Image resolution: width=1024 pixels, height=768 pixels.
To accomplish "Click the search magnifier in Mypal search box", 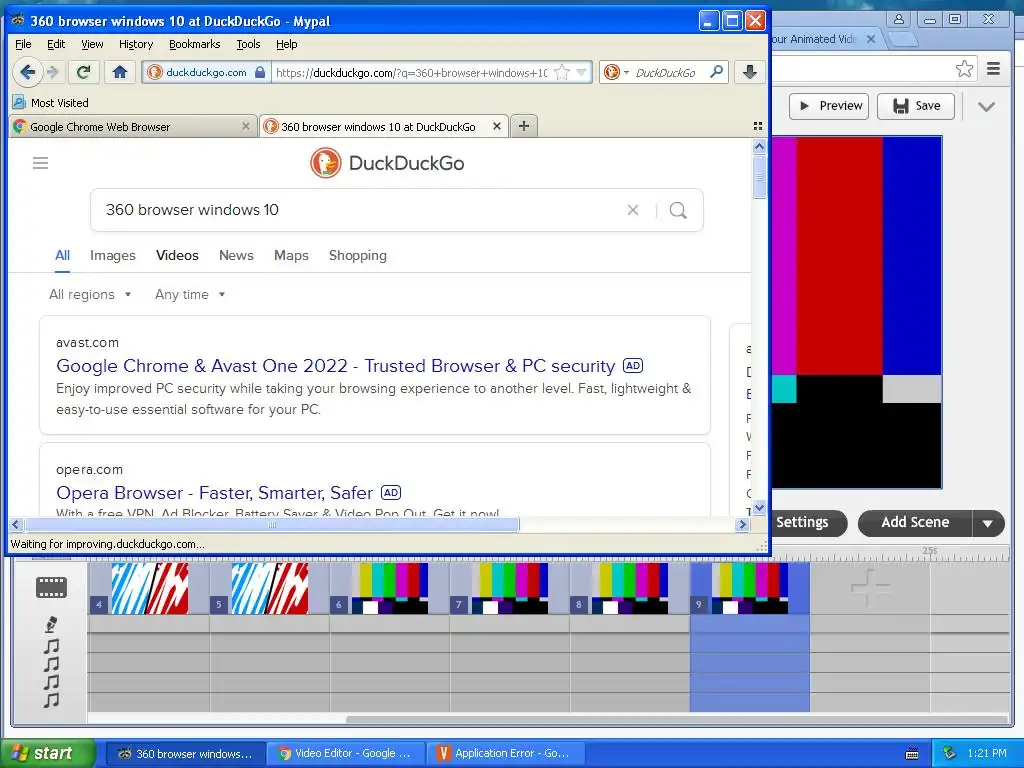I will pyautogui.click(x=716, y=72).
